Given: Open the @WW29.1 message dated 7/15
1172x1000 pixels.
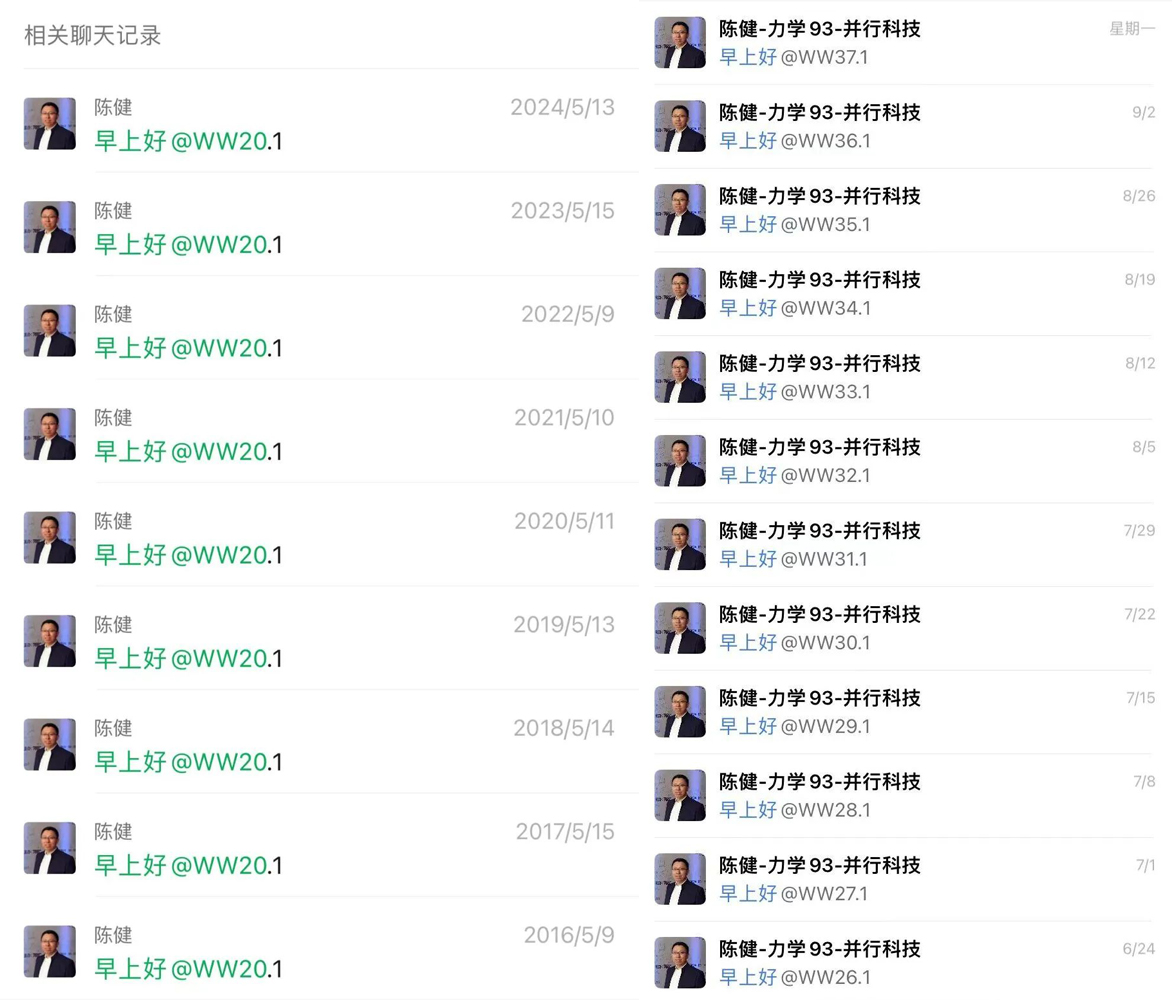Looking at the screenshot, I should coord(904,712).
